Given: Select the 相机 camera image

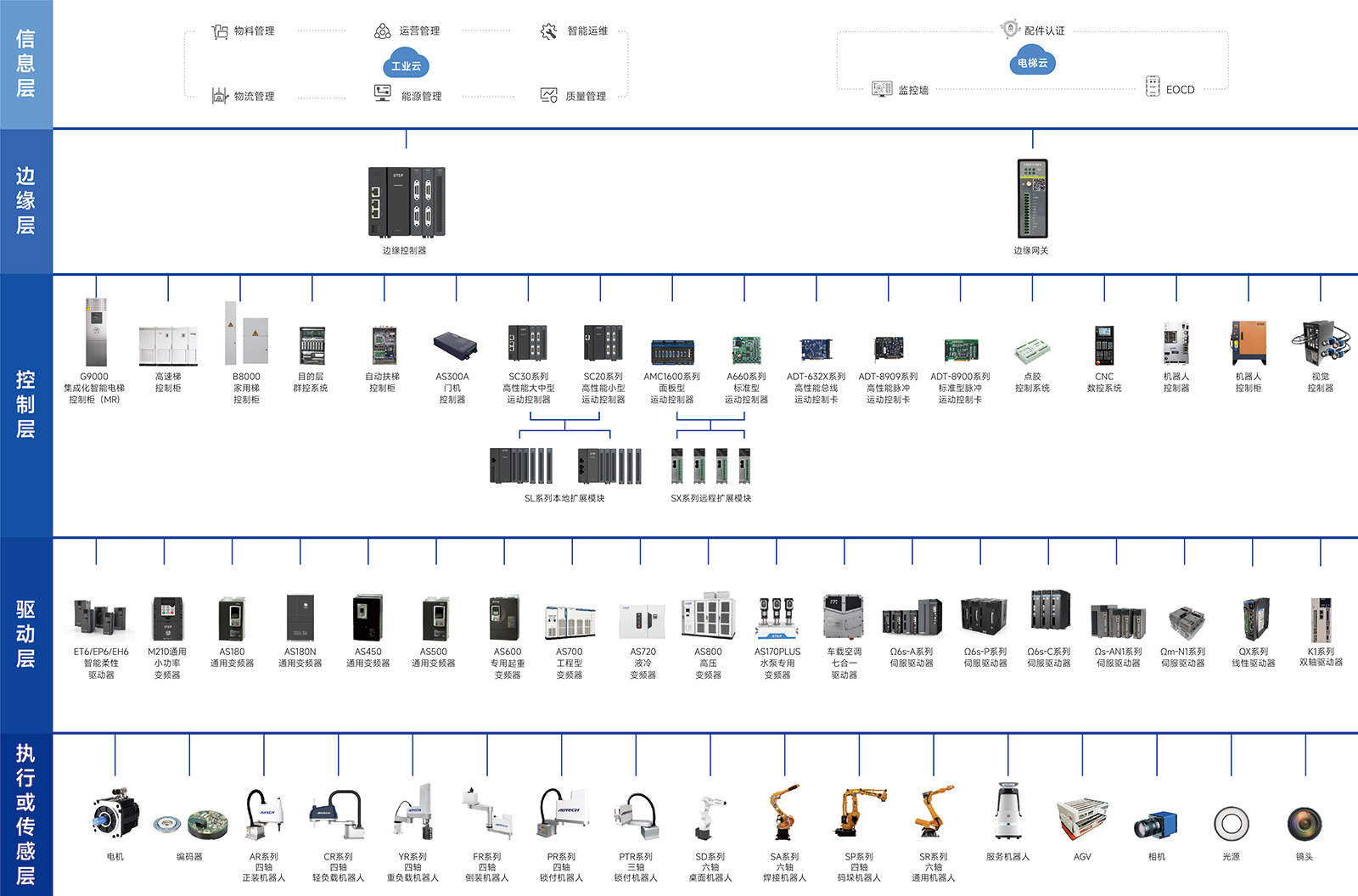Looking at the screenshot, I should (x=1156, y=826).
